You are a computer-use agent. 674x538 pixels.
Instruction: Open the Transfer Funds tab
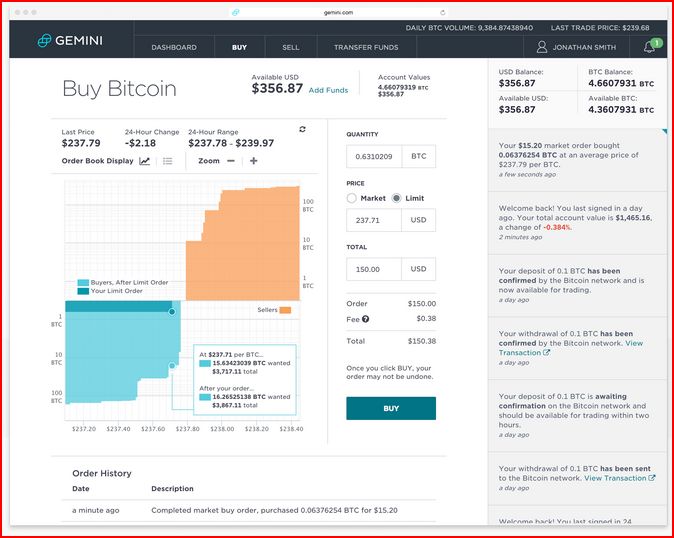(366, 47)
